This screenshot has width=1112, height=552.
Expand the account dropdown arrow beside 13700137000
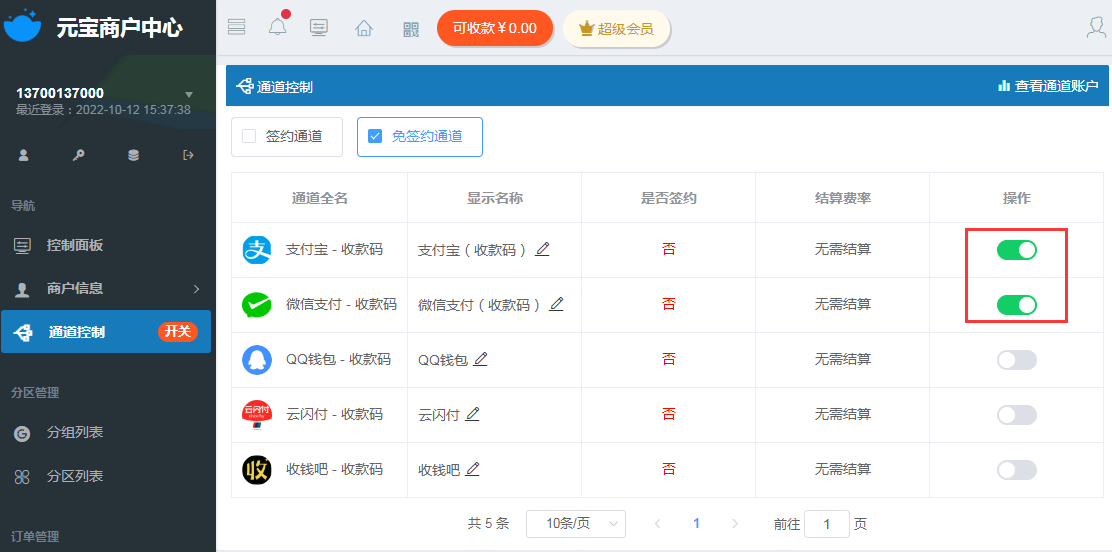189,94
